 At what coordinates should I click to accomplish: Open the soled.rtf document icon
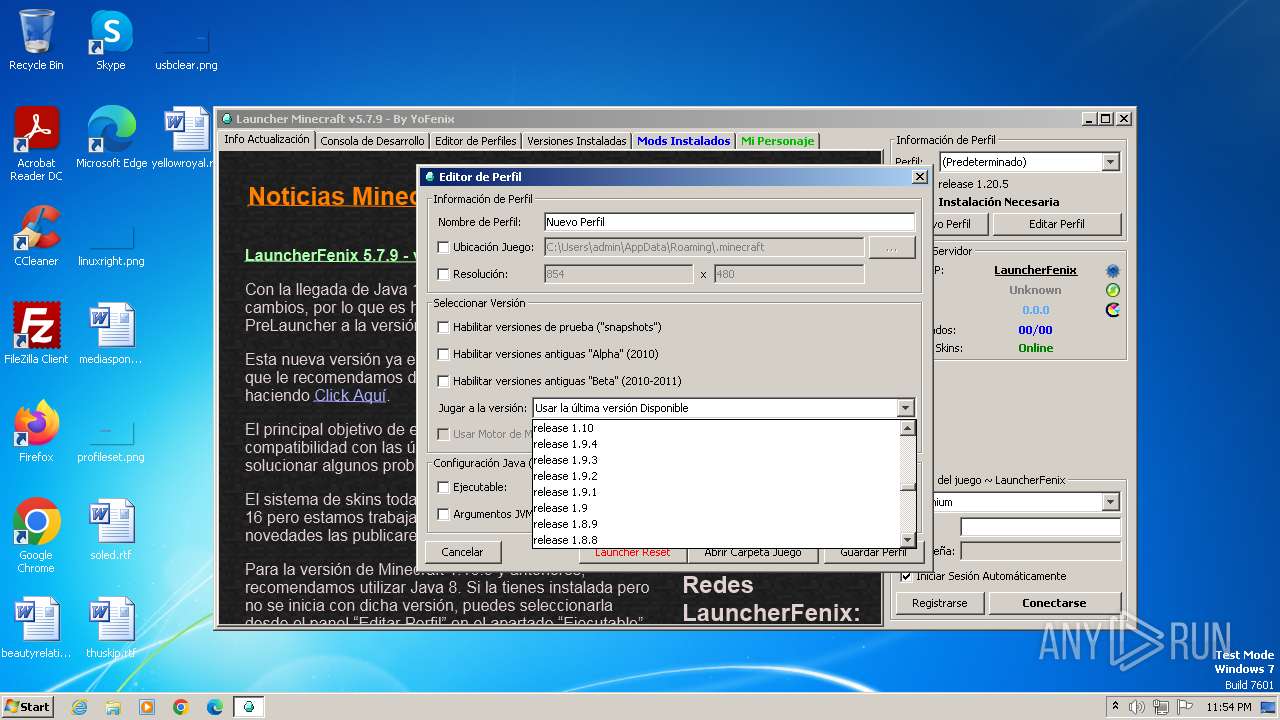pos(111,530)
